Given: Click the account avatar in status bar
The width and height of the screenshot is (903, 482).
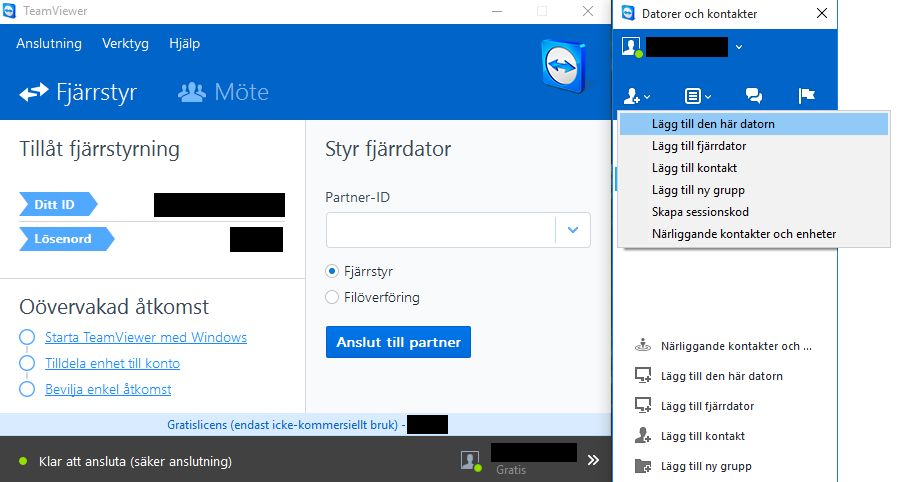Looking at the screenshot, I should [471, 461].
